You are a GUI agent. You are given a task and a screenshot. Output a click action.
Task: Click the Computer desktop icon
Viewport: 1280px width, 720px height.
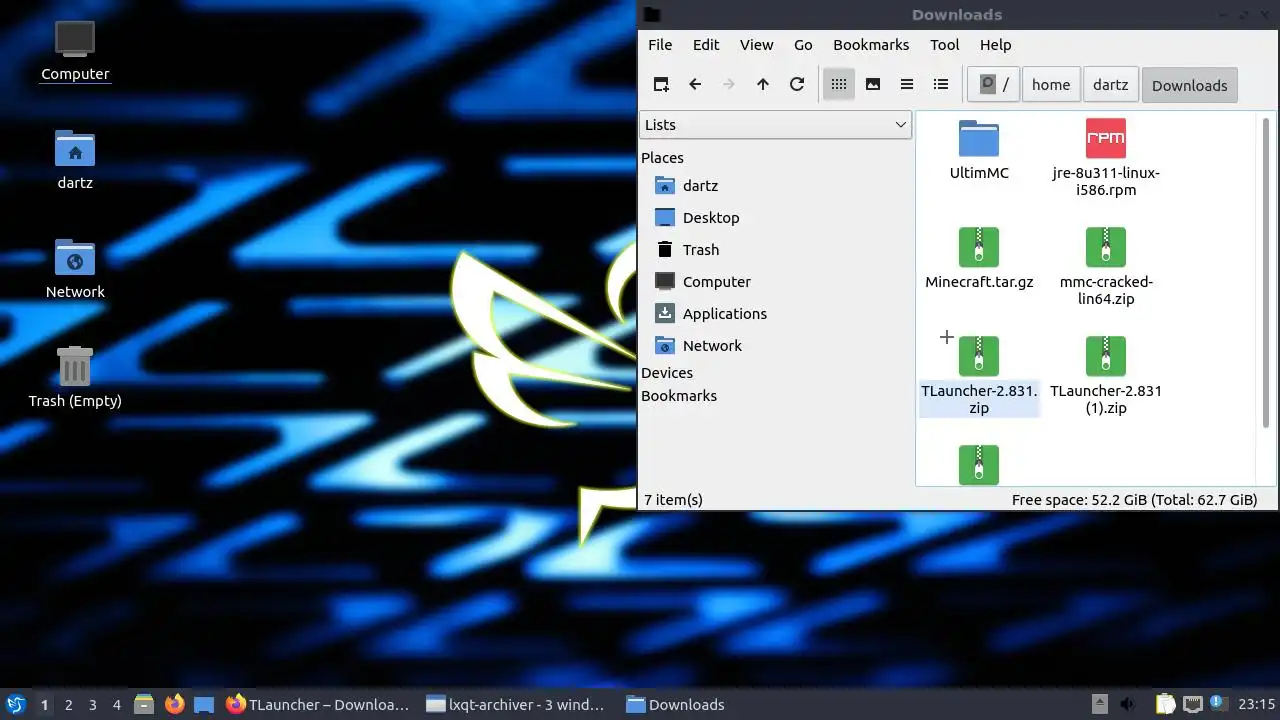pyautogui.click(x=75, y=50)
